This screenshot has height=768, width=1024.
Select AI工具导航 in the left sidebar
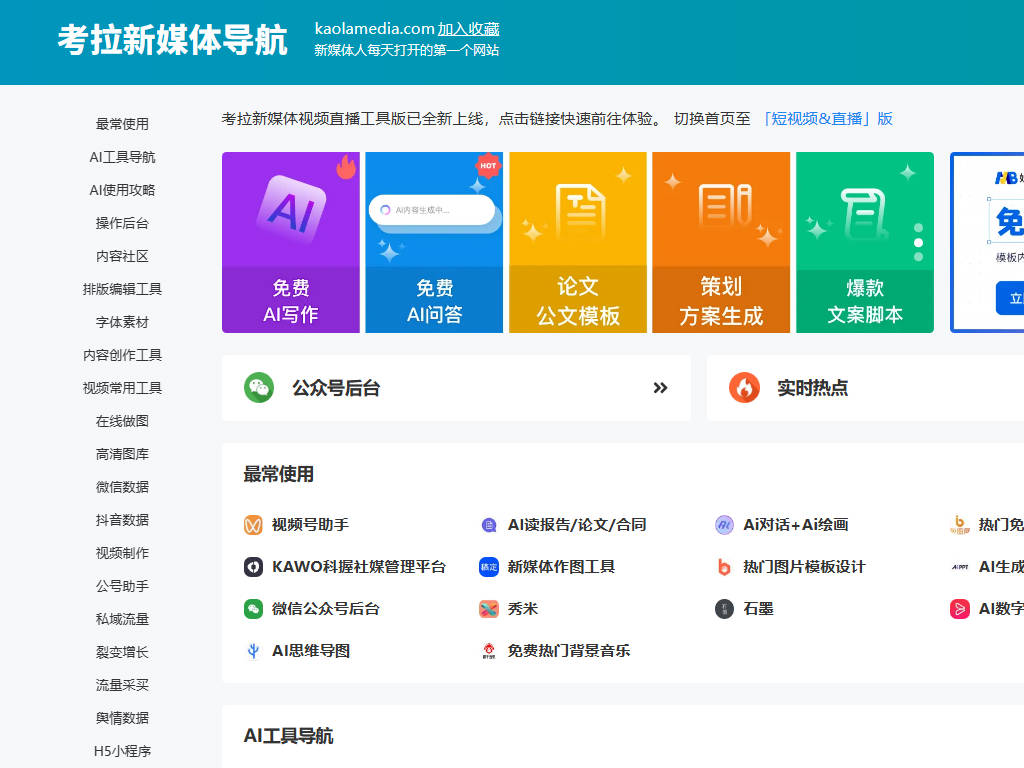[122, 157]
